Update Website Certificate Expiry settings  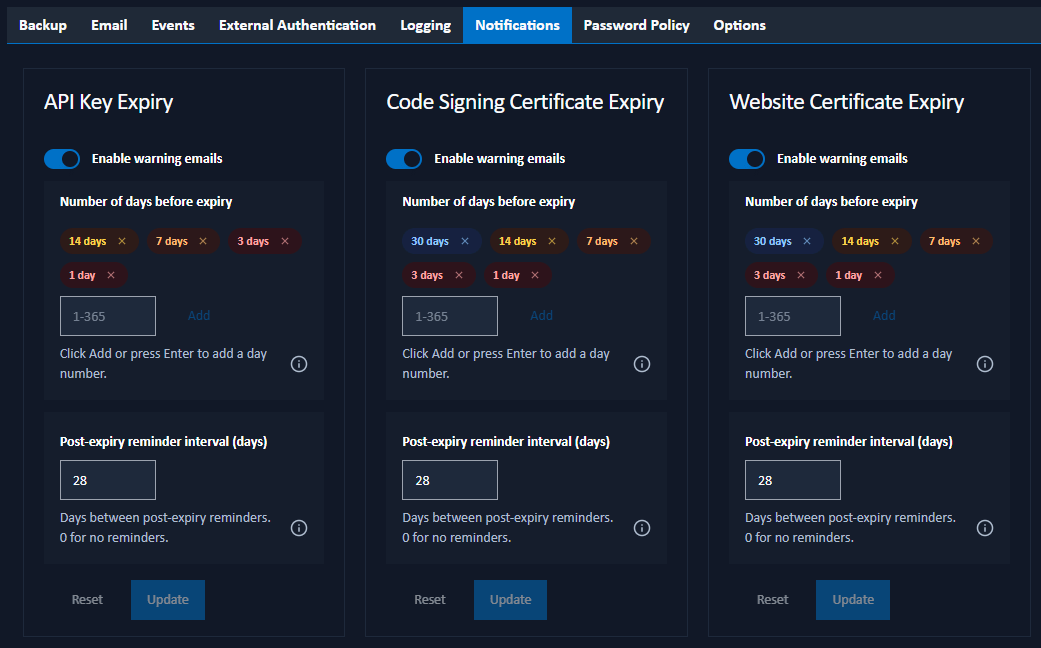pyautogui.click(x=853, y=600)
